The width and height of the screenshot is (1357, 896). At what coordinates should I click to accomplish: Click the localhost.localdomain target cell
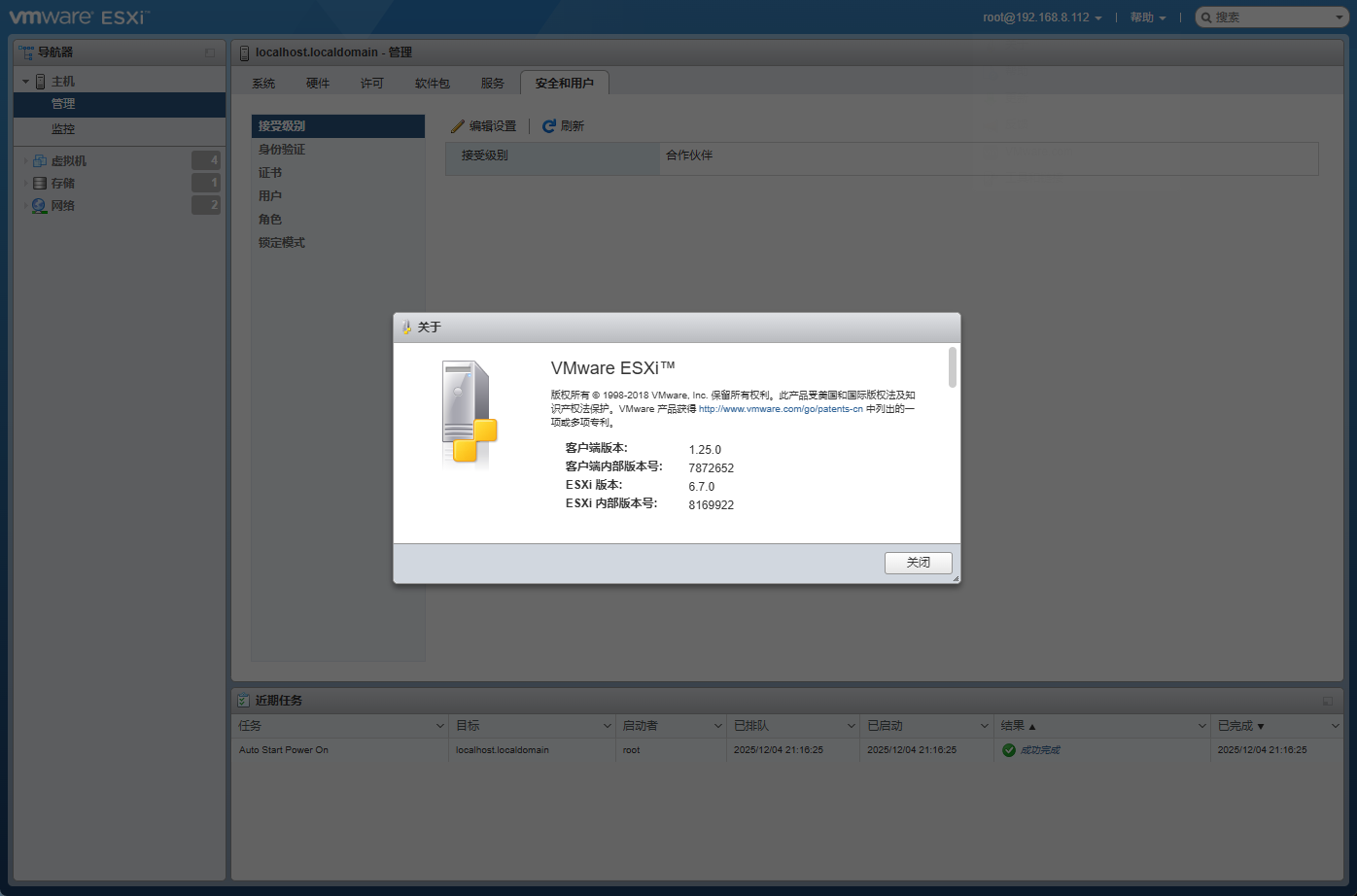pyautogui.click(x=503, y=750)
